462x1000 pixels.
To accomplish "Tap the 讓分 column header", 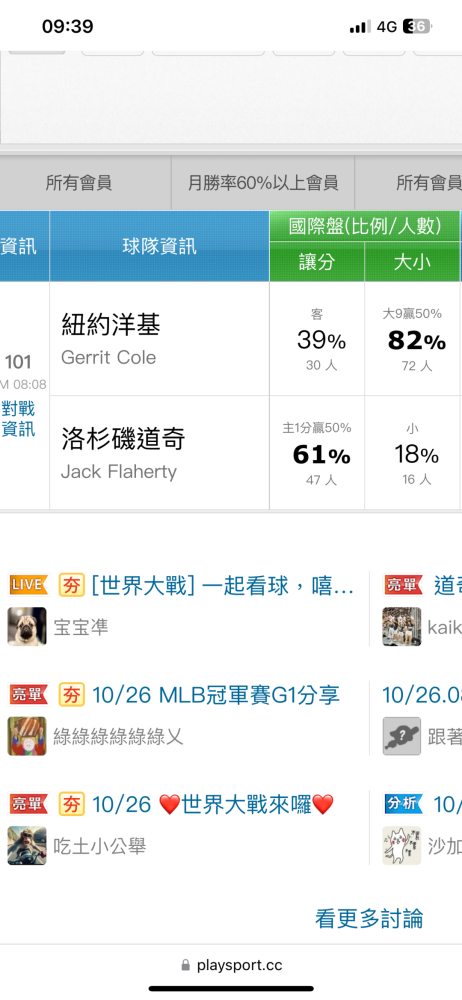I will [317, 261].
